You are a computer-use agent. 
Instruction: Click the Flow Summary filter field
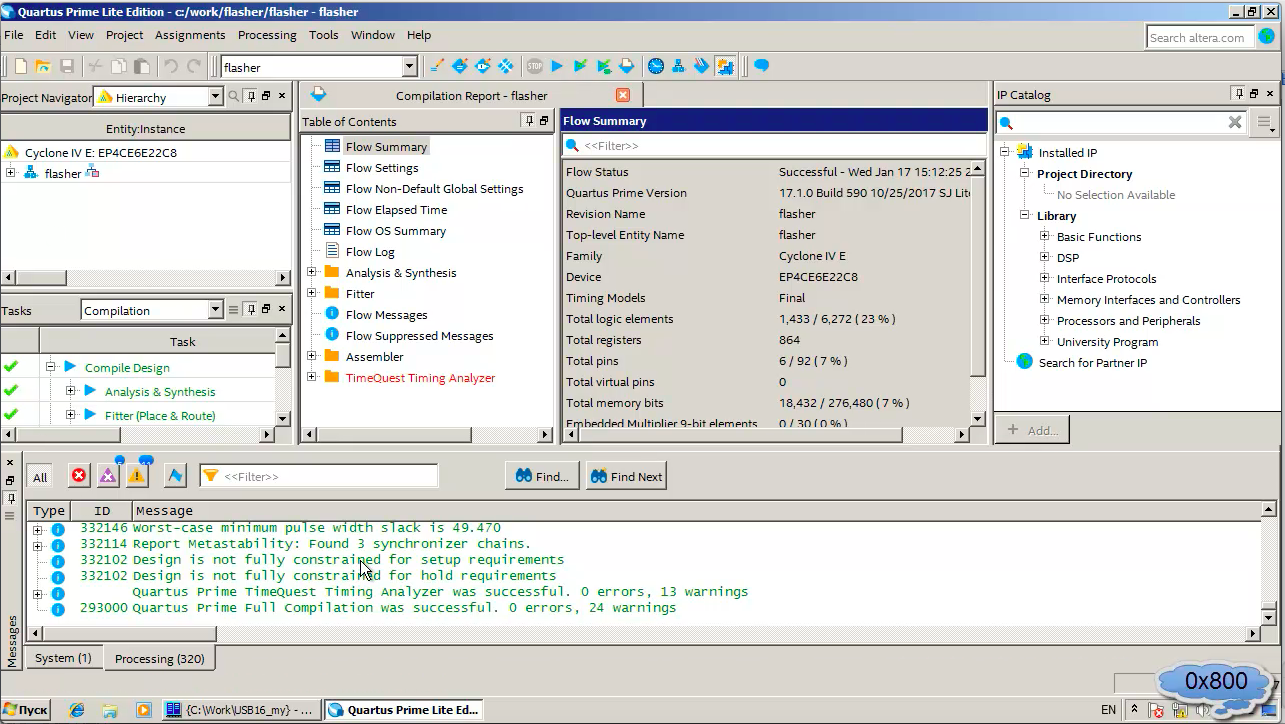774,146
